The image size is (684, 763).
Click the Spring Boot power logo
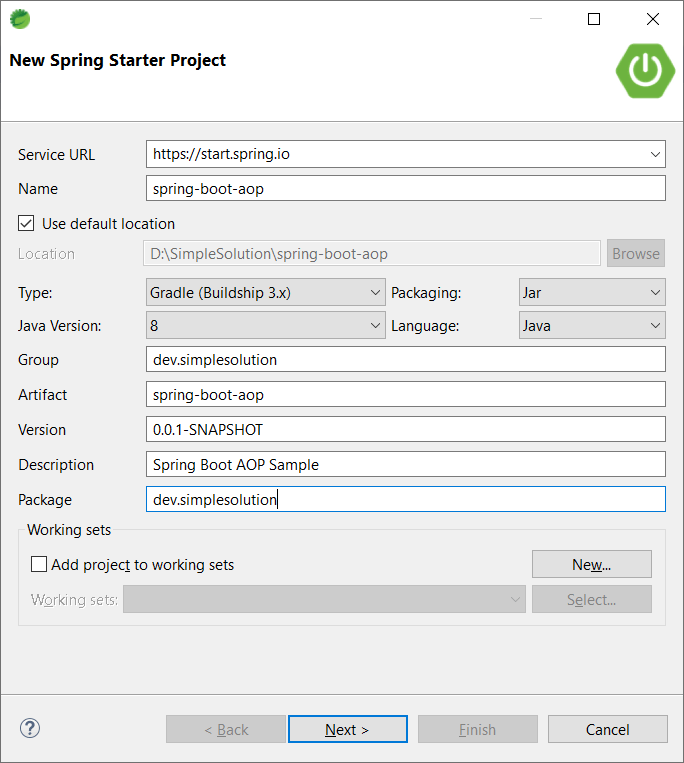click(645, 71)
